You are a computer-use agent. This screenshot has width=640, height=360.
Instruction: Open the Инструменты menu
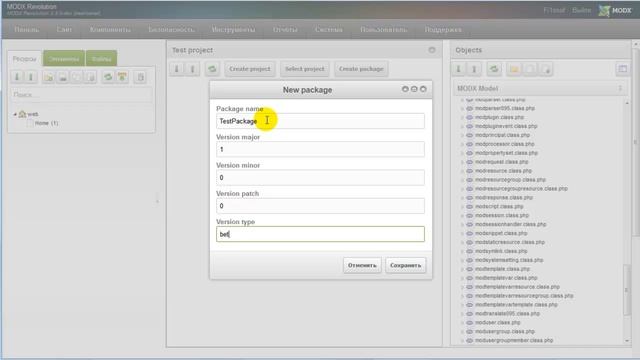coord(233,29)
